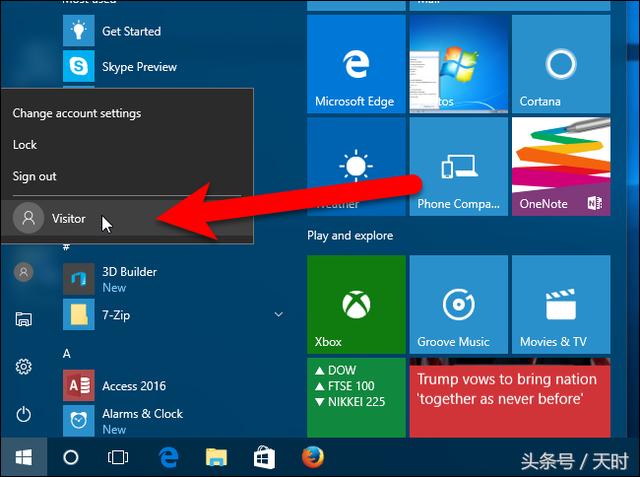
Task: Launch Edge from the taskbar
Action: coord(168,457)
